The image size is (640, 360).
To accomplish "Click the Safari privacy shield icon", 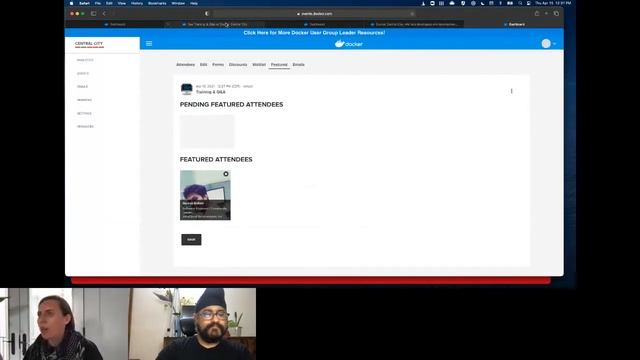I will [x=207, y=13].
